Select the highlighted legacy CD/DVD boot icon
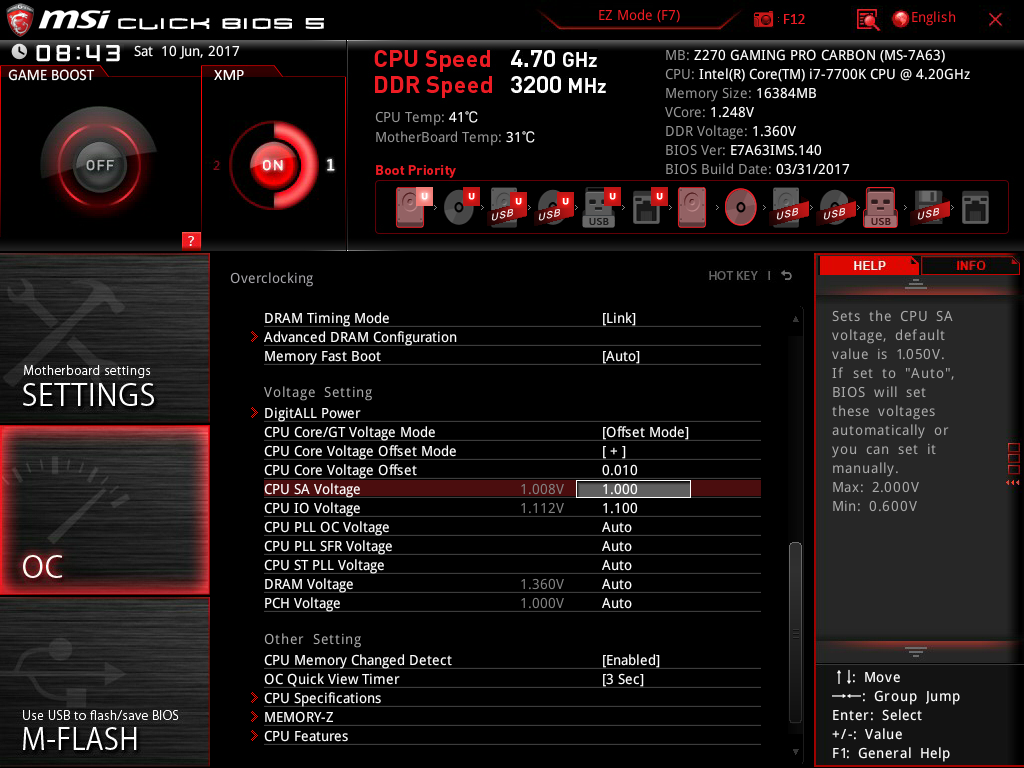Viewport: 1024px width, 768px height. [741, 207]
